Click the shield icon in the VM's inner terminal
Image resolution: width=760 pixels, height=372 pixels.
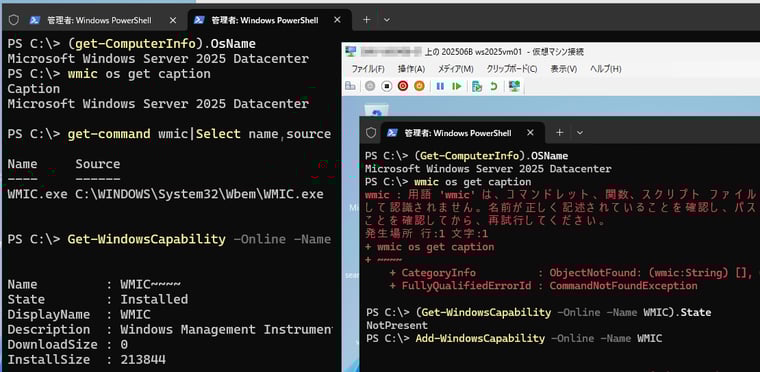pos(371,132)
